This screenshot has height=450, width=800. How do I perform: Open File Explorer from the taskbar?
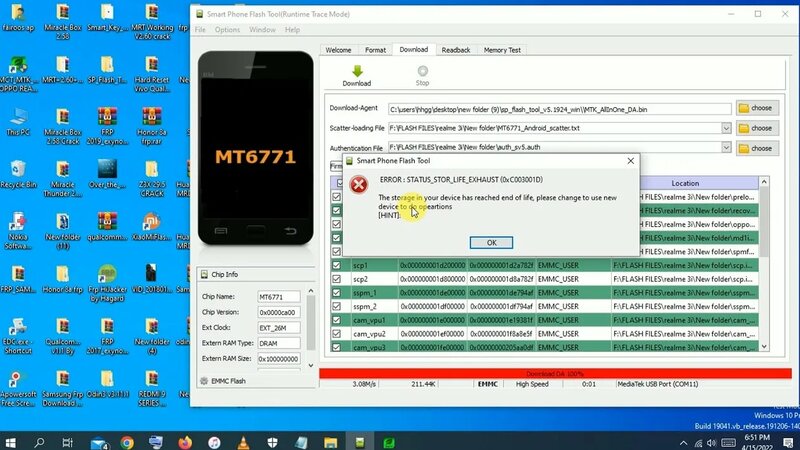tap(331, 442)
